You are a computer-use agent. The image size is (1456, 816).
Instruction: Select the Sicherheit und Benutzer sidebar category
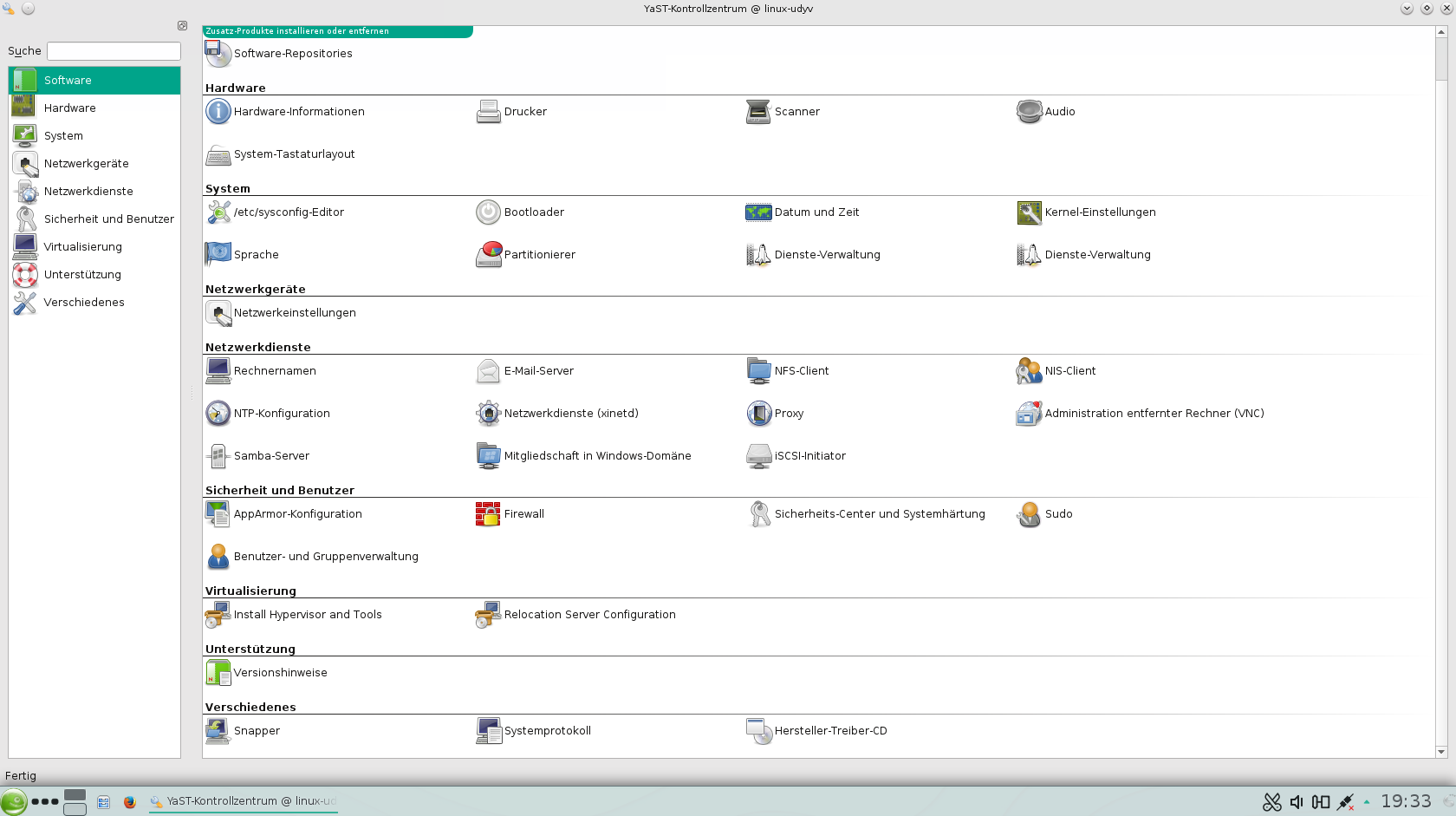tap(107, 219)
